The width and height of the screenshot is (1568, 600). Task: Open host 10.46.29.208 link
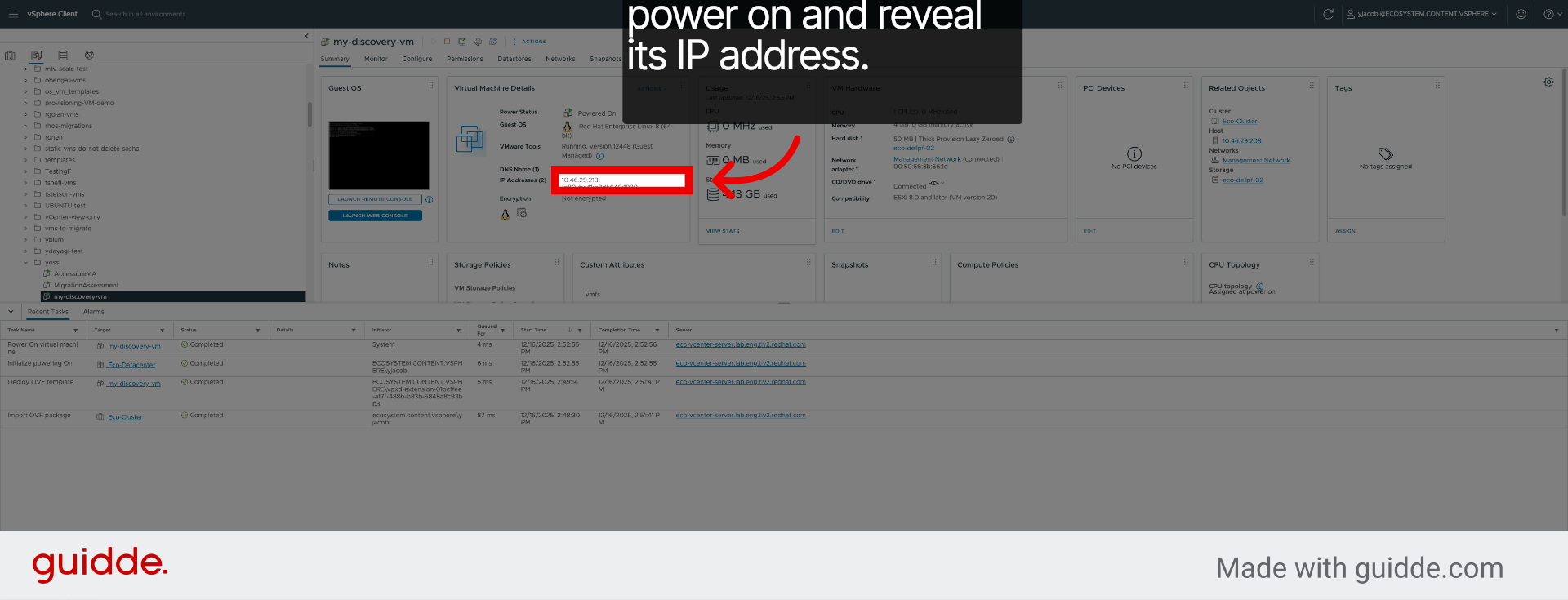pyautogui.click(x=1241, y=140)
